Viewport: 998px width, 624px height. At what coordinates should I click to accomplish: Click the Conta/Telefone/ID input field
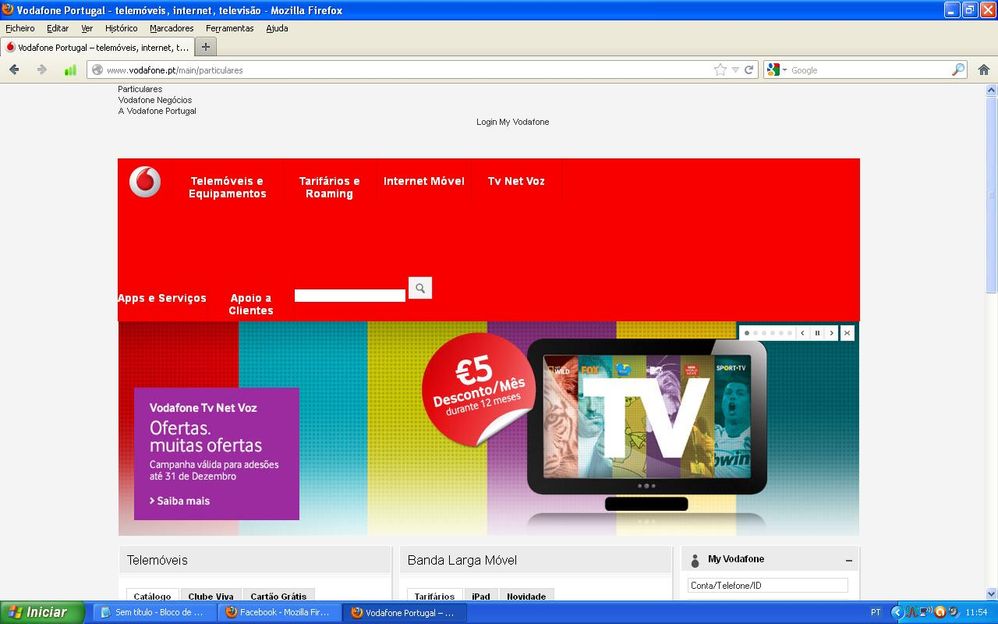pos(767,584)
